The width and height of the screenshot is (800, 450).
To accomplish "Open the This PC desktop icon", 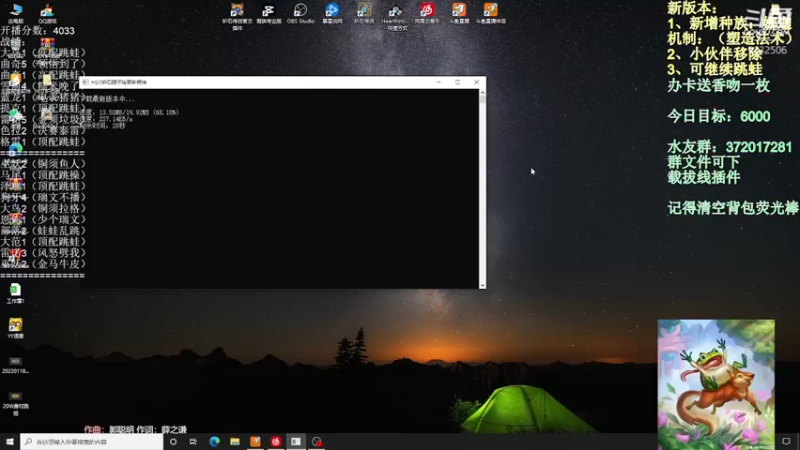I will click(16, 12).
